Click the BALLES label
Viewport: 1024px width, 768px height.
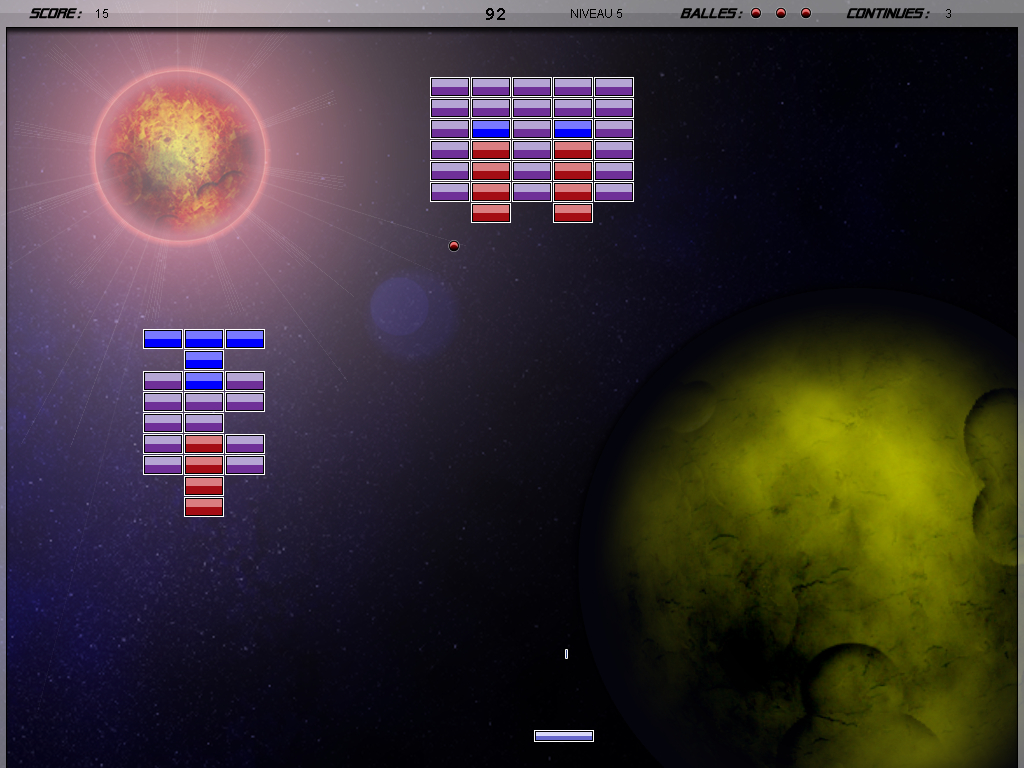coord(711,14)
